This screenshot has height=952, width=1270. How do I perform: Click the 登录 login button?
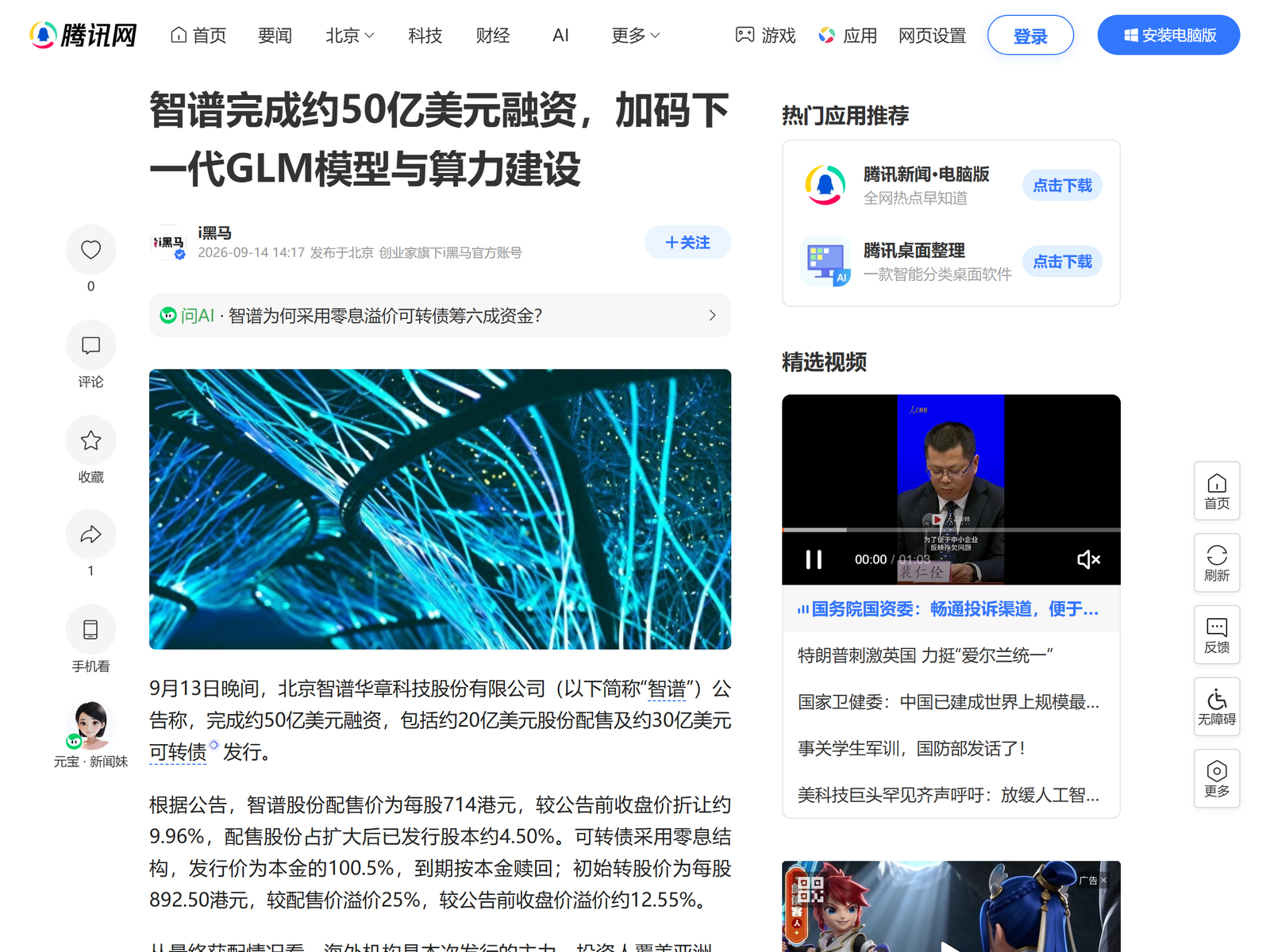[1030, 35]
